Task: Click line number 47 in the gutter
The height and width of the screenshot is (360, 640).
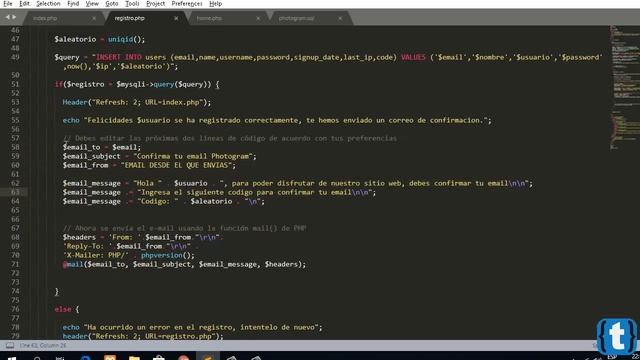Action: point(15,39)
